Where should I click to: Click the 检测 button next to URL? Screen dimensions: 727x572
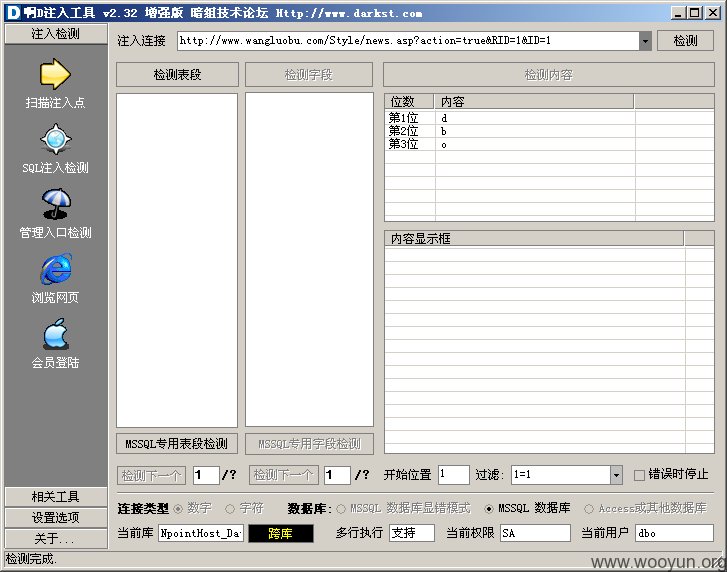tap(685, 41)
